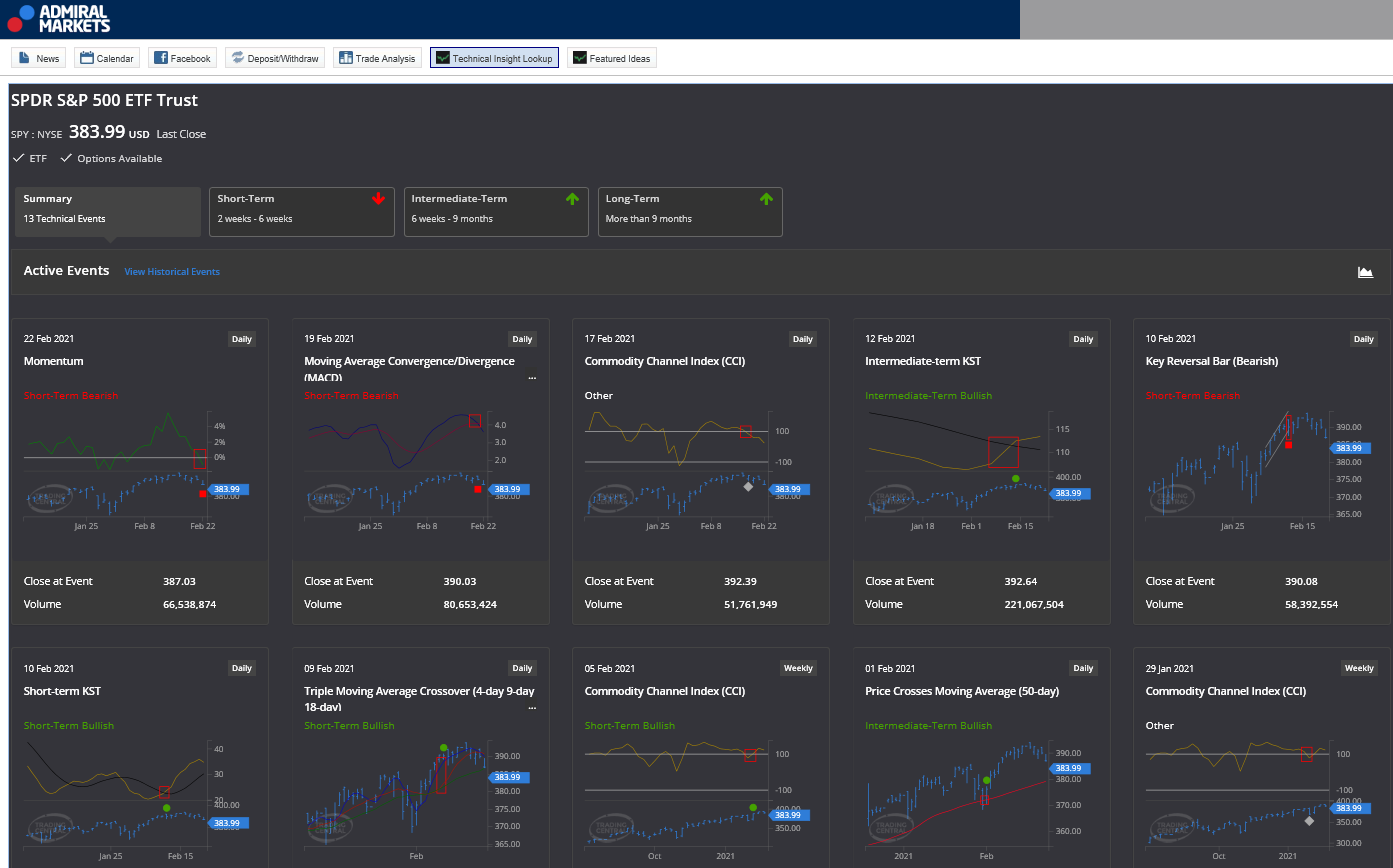The width and height of the screenshot is (1393, 868).
Task: Click the Momentum event title
Action: (54, 361)
